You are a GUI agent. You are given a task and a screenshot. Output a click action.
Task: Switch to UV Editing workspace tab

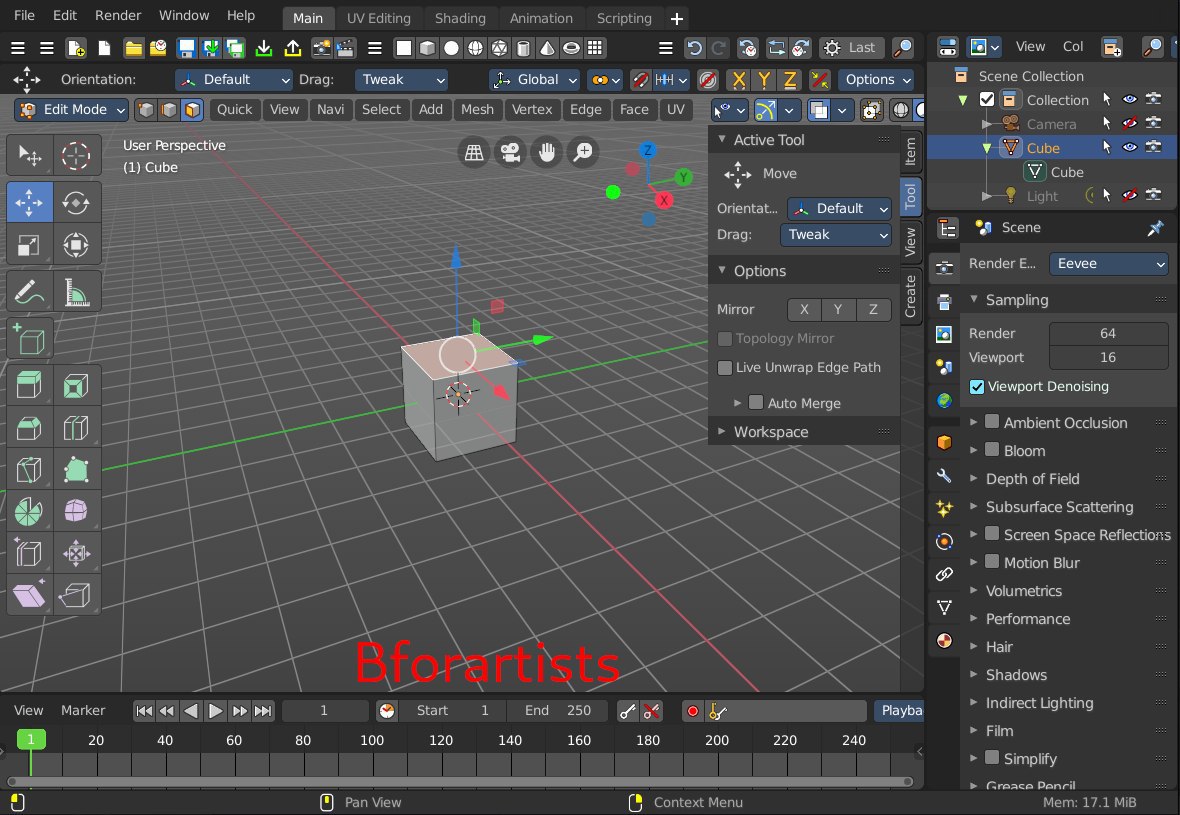pos(379,18)
